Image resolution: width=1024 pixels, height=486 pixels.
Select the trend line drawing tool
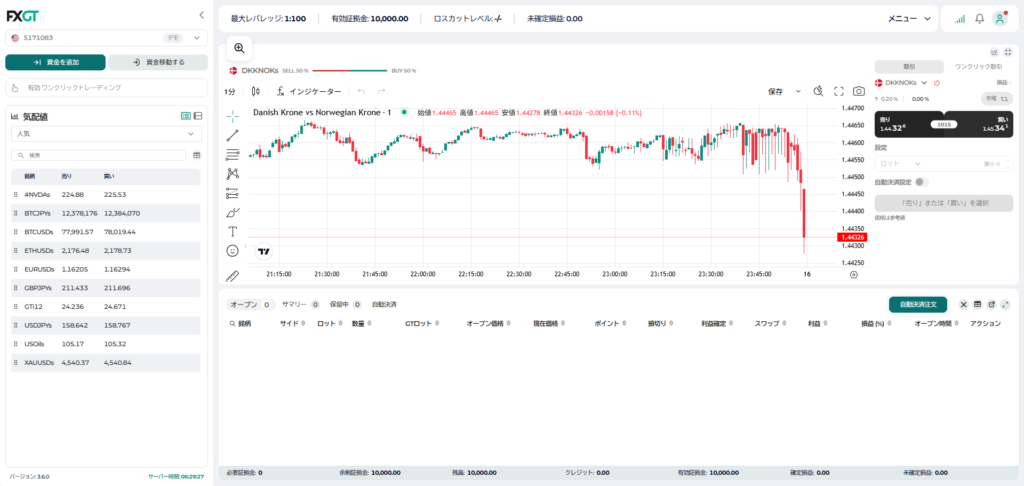tap(232, 136)
